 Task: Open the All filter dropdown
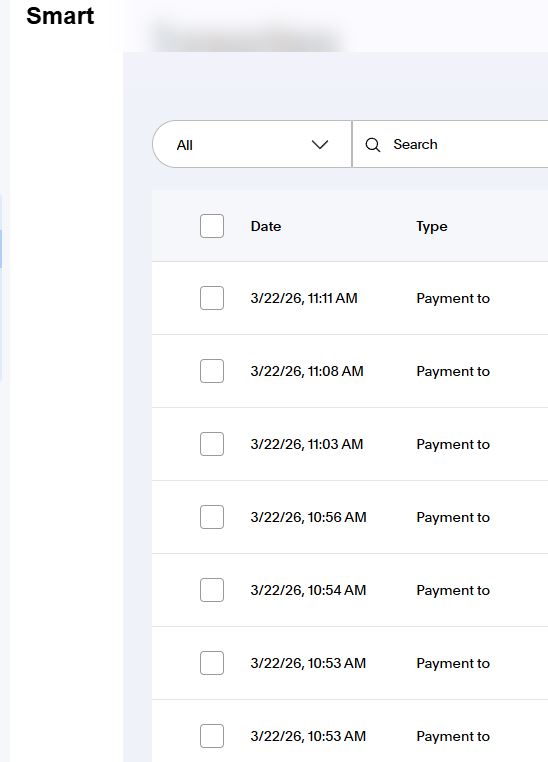tap(252, 144)
